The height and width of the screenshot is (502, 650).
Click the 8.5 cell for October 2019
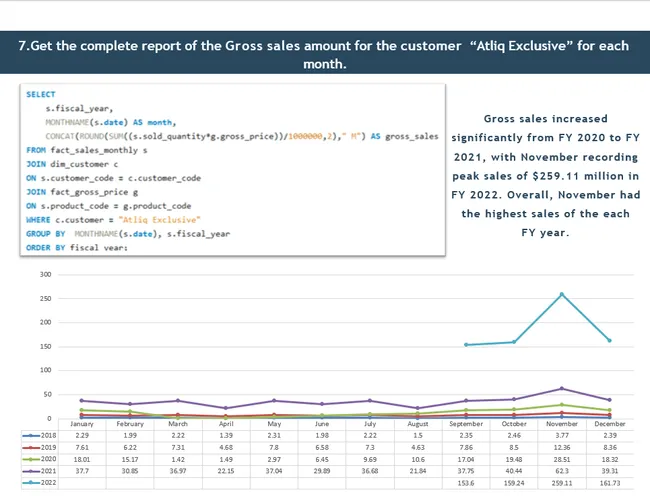(514, 447)
